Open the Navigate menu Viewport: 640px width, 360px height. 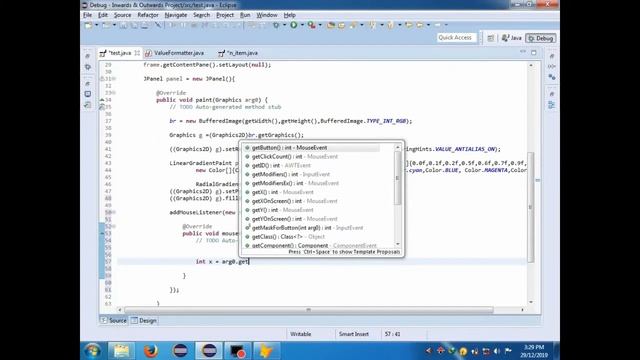[176, 15]
